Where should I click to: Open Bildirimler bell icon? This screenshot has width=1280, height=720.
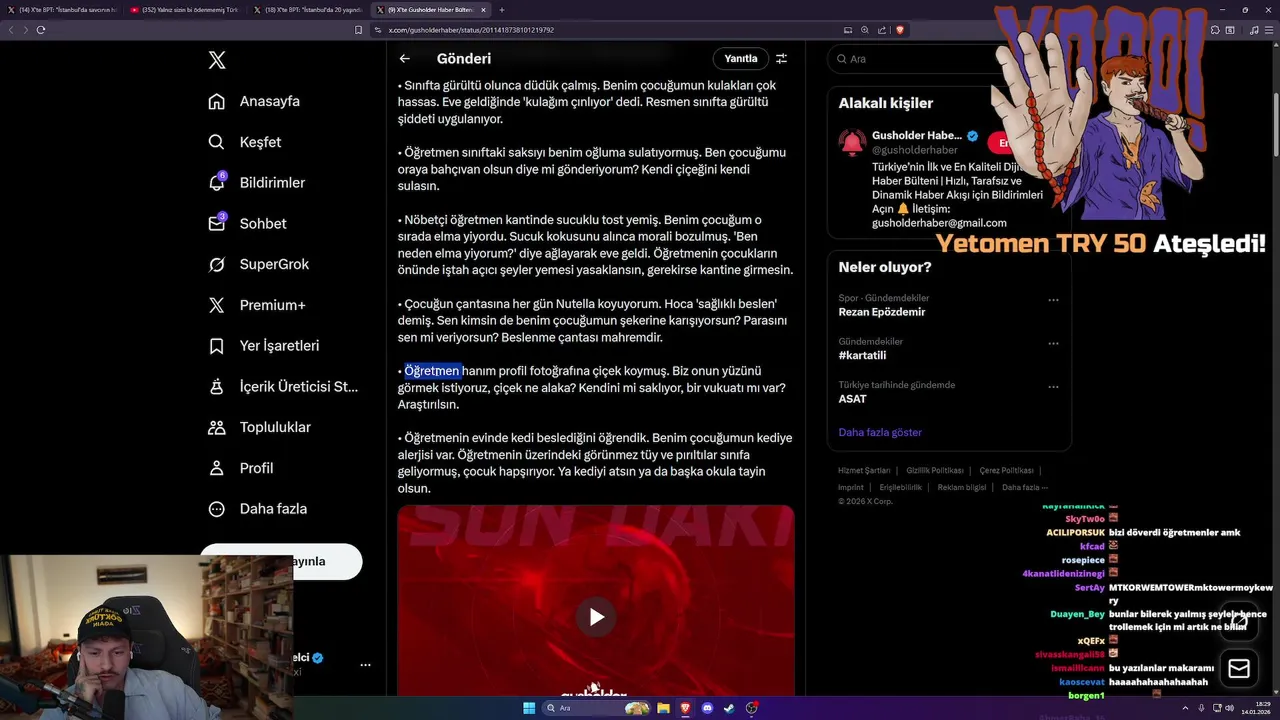click(x=217, y=182)
